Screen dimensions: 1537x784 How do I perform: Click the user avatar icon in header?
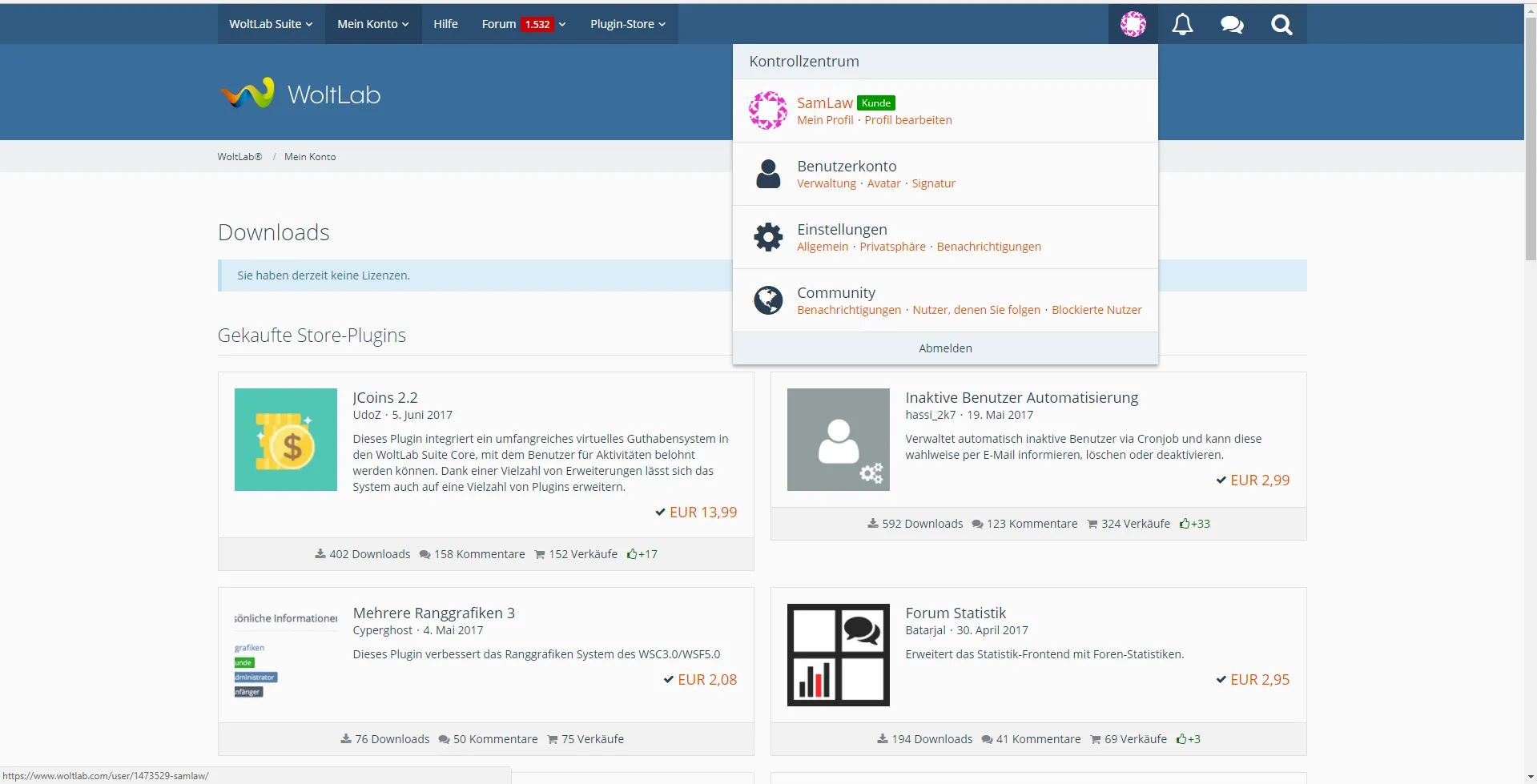[x=1133, y=24]
